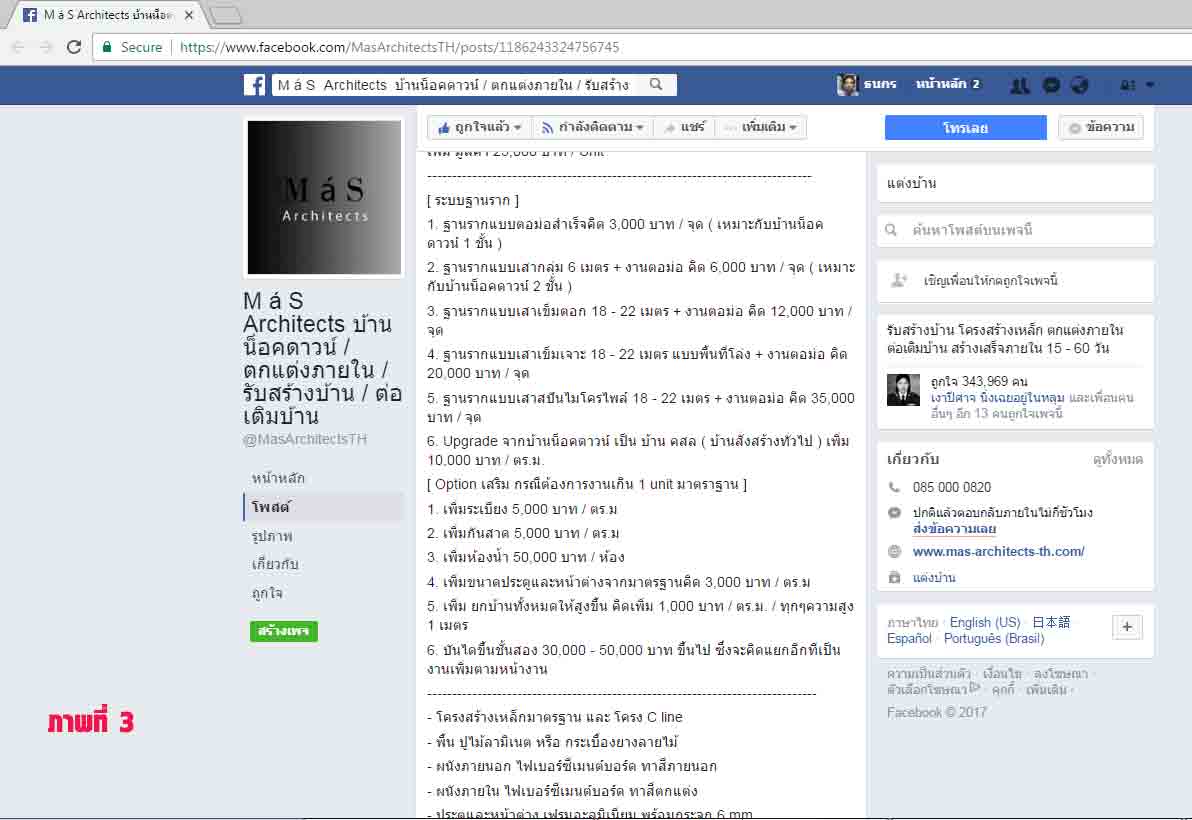Click เชิญเพื่อนให้กดถูกใจเพจนี้ invite field
This screenshot has width=1192, height=820.
click(x=1016, y=280)
